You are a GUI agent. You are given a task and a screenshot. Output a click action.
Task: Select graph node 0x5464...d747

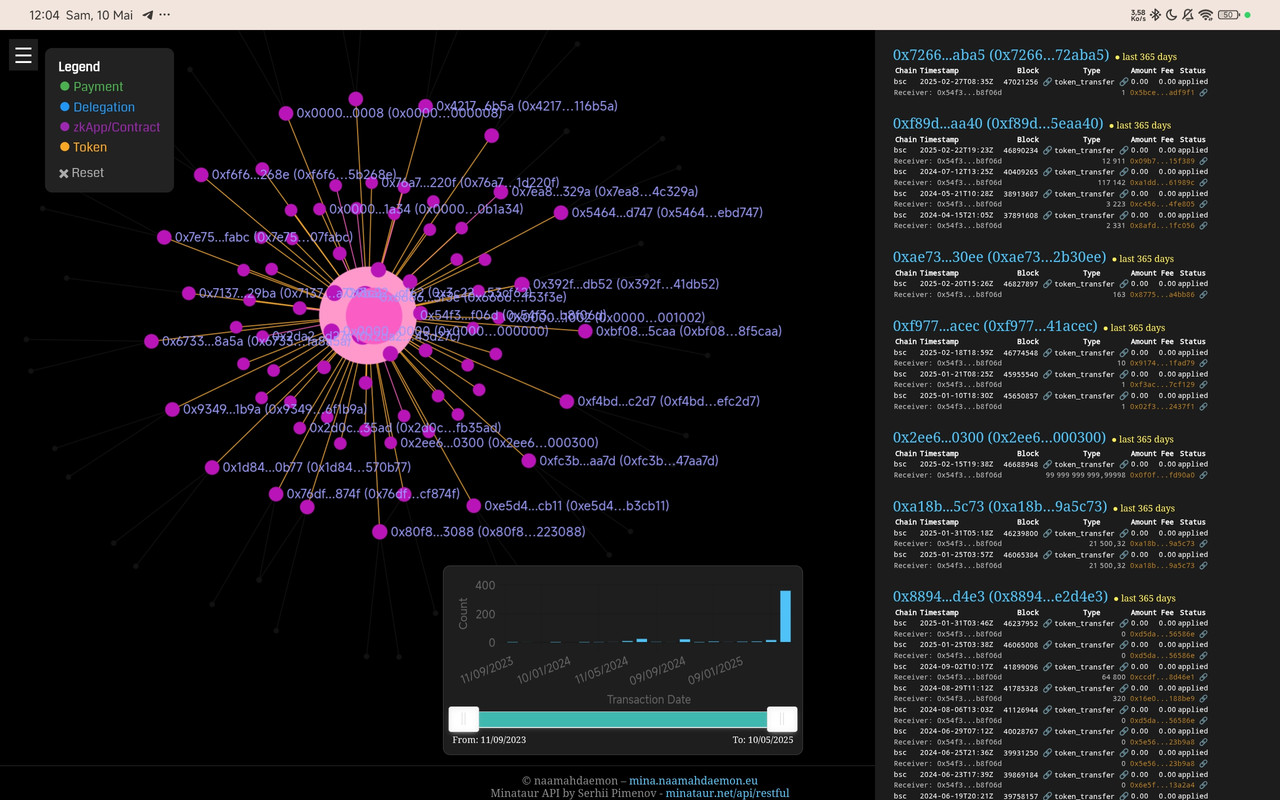click(561, 213)
